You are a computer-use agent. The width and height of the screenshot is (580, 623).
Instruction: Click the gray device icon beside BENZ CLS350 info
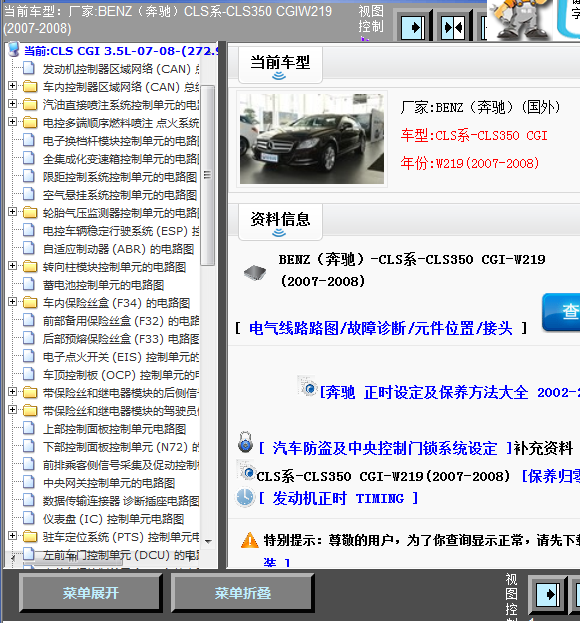point(255,273)
